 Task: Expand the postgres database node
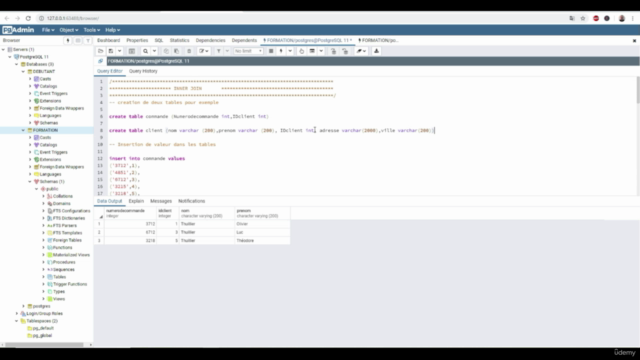click(x=23, y=306)
